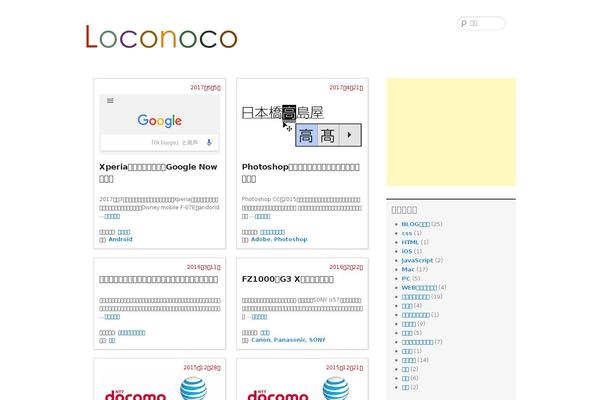
Task: Follow the continue-reading link in Xperia post
Action: point(112,216)
